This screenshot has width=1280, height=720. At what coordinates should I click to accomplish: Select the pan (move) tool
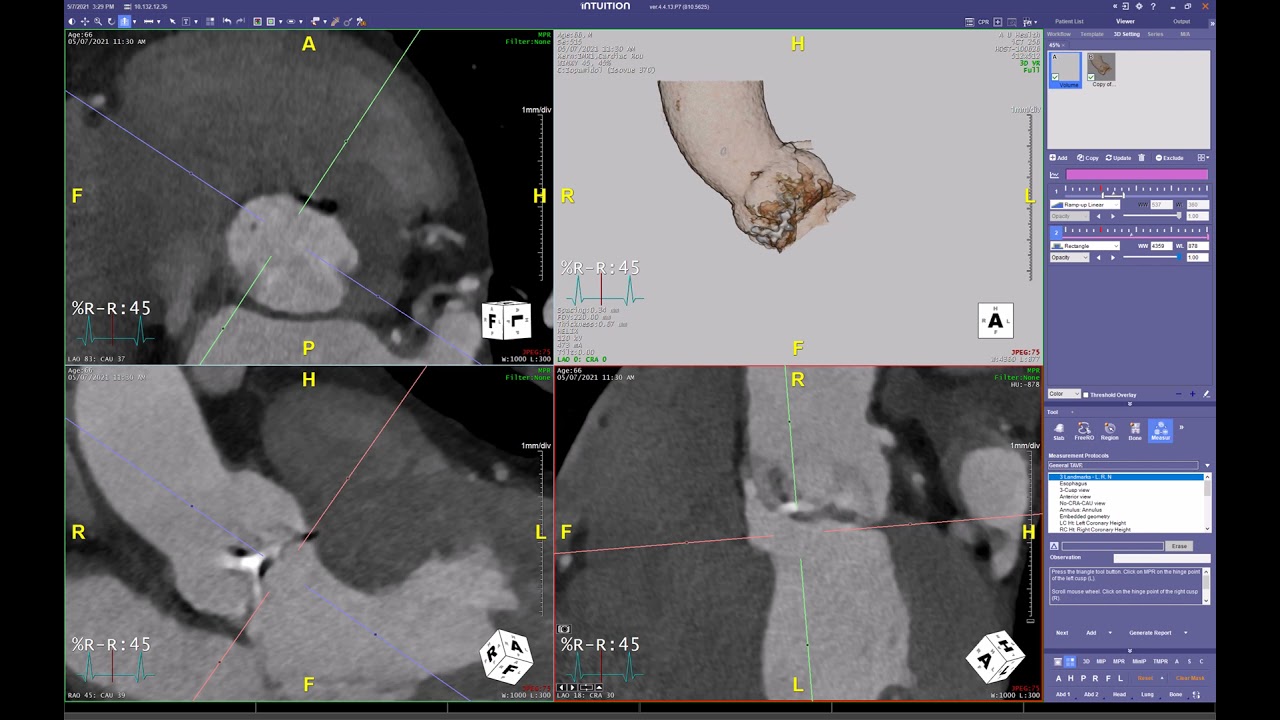click(85, 21)
